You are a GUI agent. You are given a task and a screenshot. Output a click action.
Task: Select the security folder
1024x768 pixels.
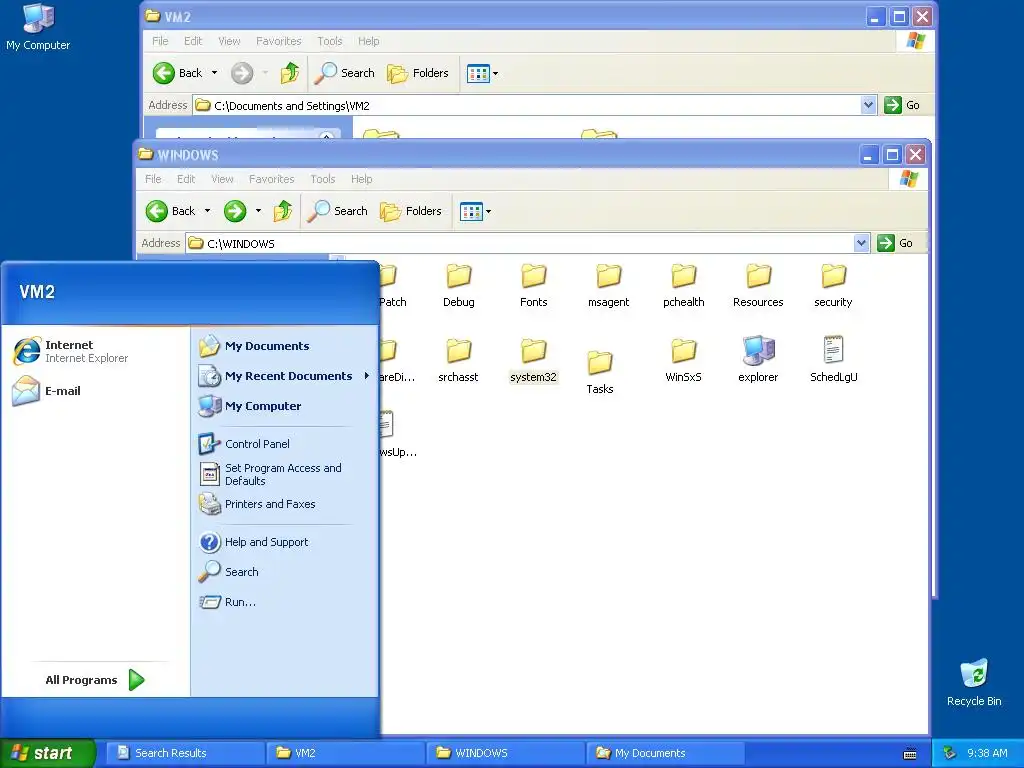pyautogui.click(x=833, y=285)
